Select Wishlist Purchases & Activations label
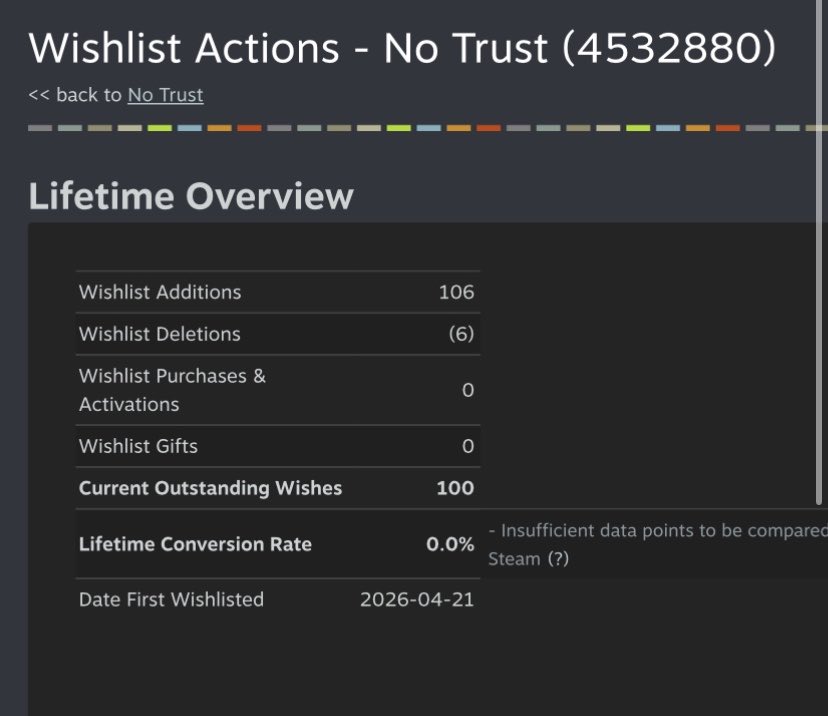The height and width of the screenshot is (716, 828). click(x=172, y=390)
